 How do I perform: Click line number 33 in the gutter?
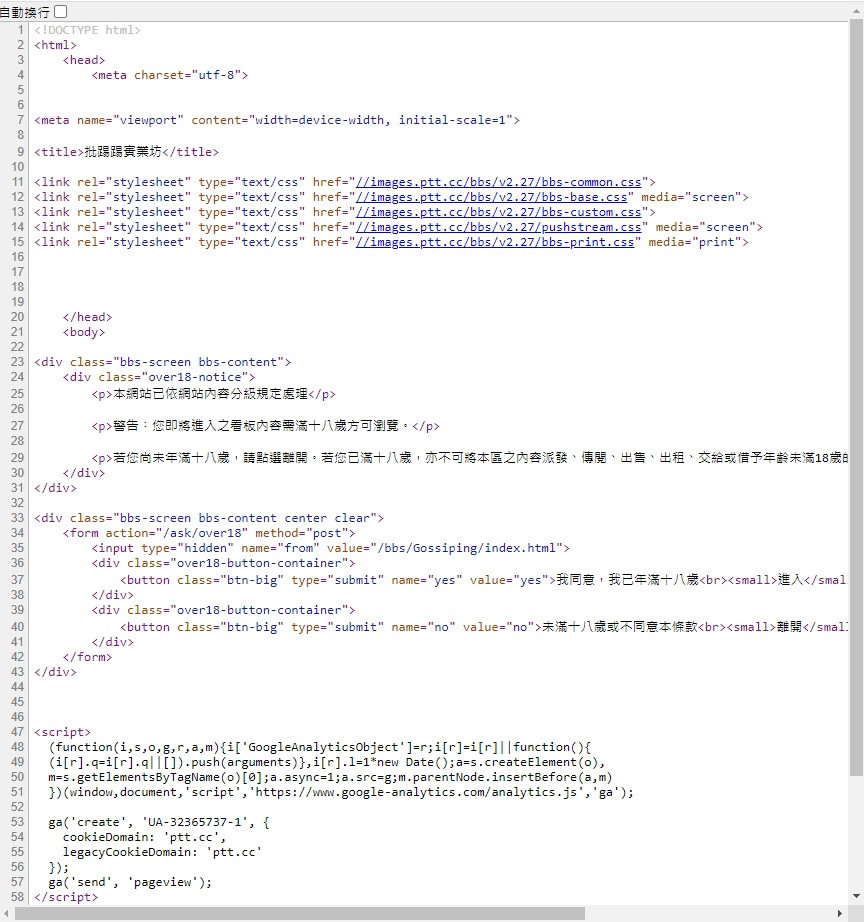point(18,518)
